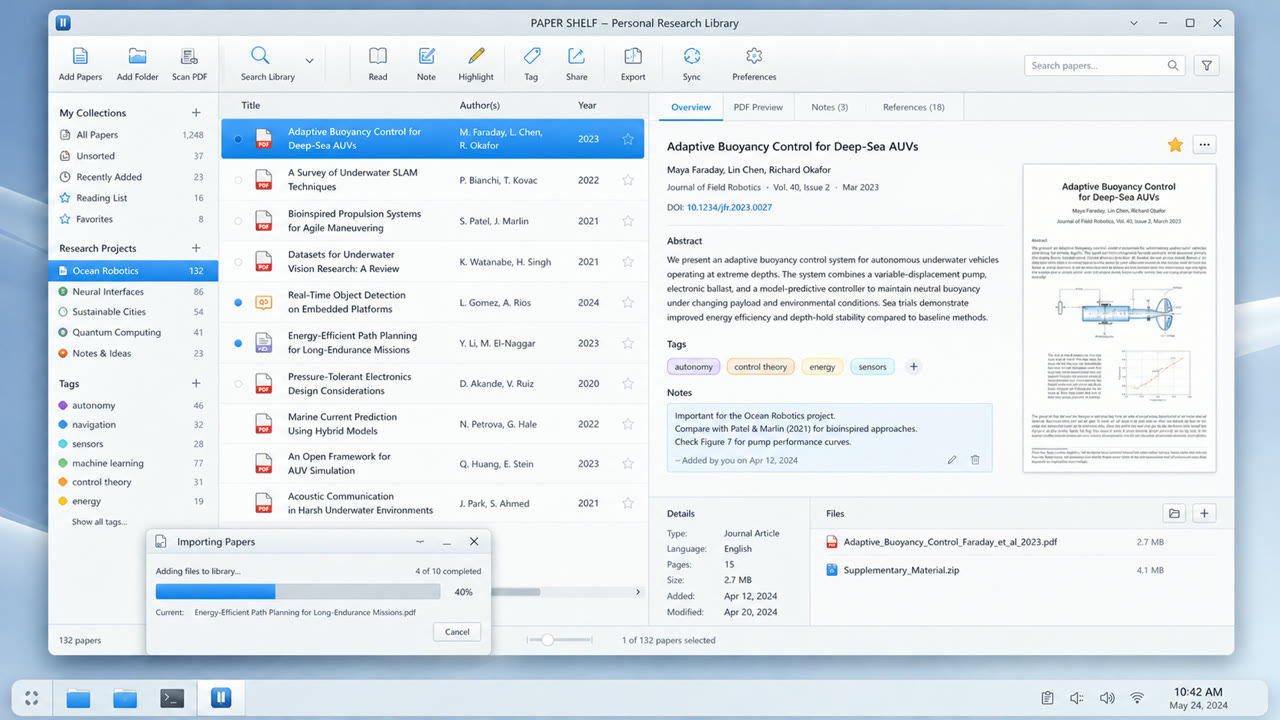Open the DOI link 10.1234/jfr.2023.0027
Viewport: 1280px width, 720px height.
click(729, 208)
